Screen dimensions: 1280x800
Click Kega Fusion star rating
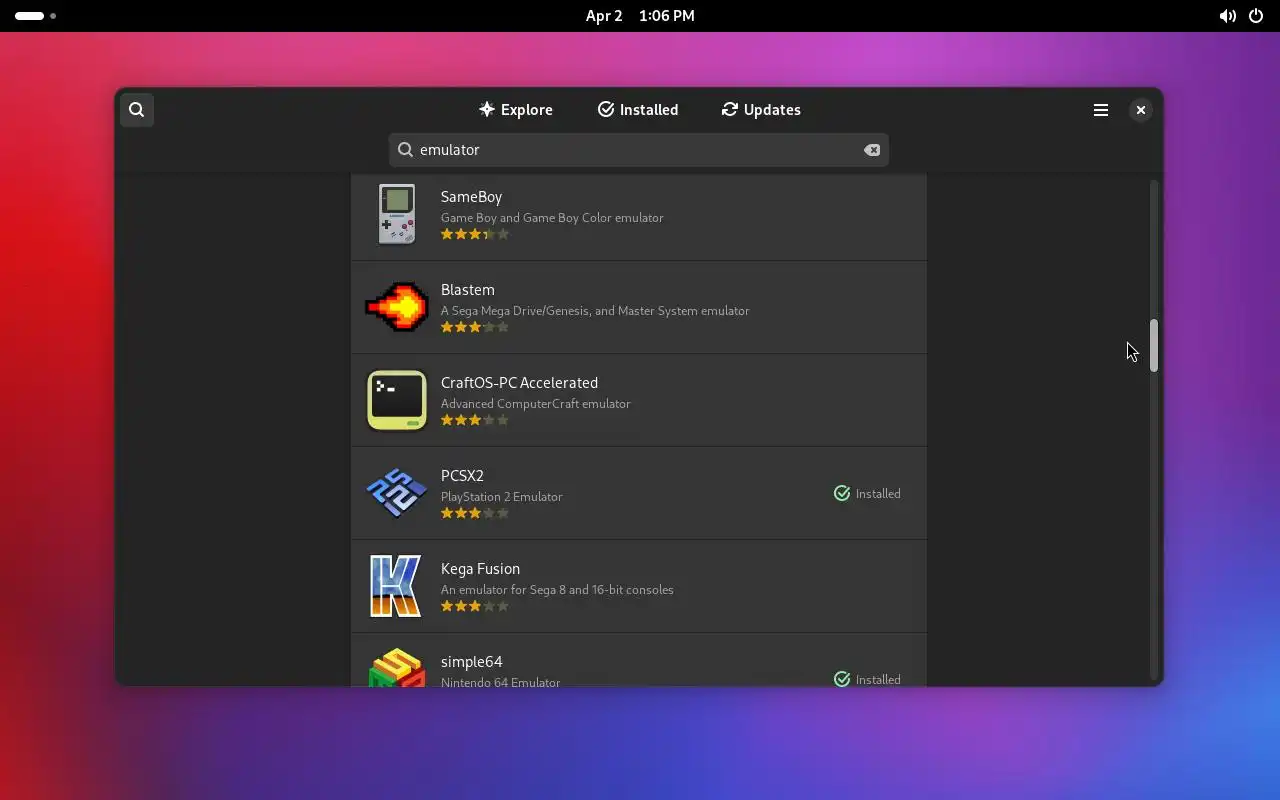[x=475, y=607]
